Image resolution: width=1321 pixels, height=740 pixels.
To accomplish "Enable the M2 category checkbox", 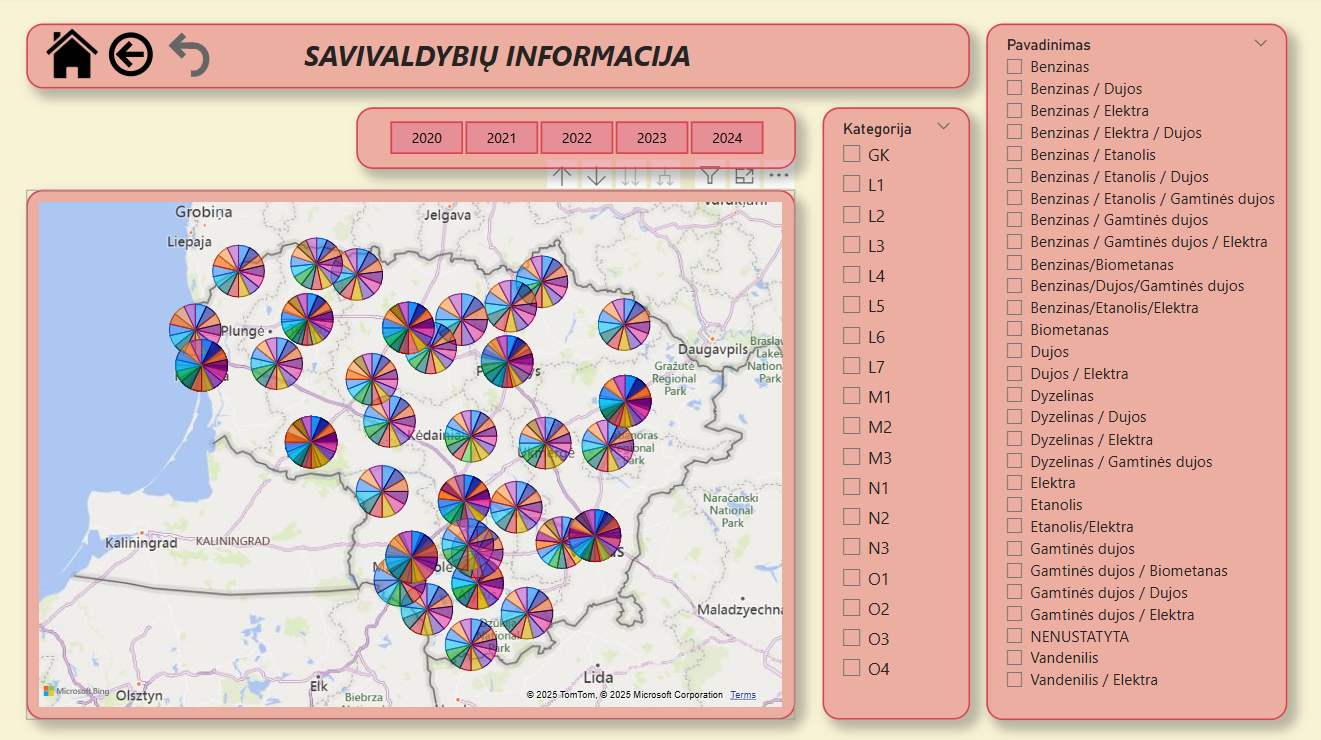I will click(x=852, y=426).
